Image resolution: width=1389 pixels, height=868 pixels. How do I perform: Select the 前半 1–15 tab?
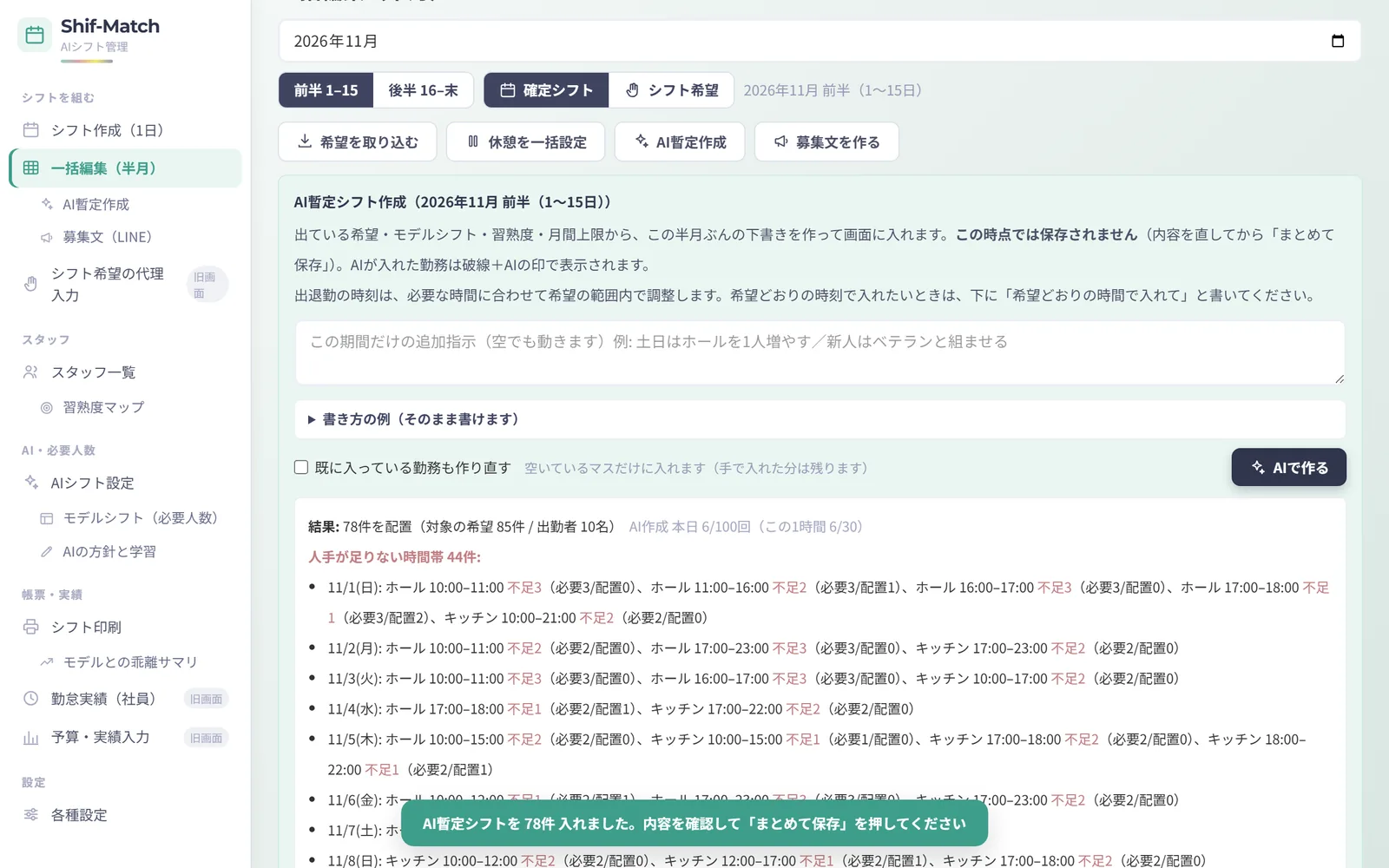pos(326,90)
